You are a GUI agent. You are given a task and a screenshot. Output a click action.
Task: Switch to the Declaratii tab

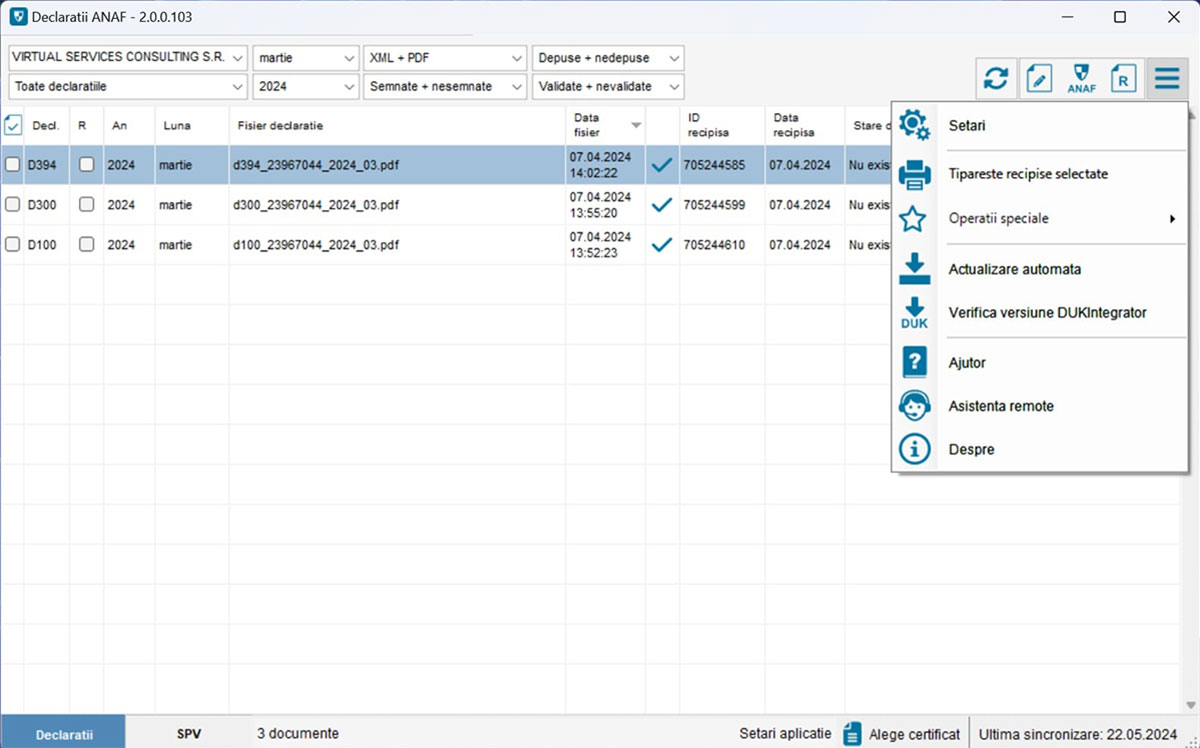[x=64, y=734]
